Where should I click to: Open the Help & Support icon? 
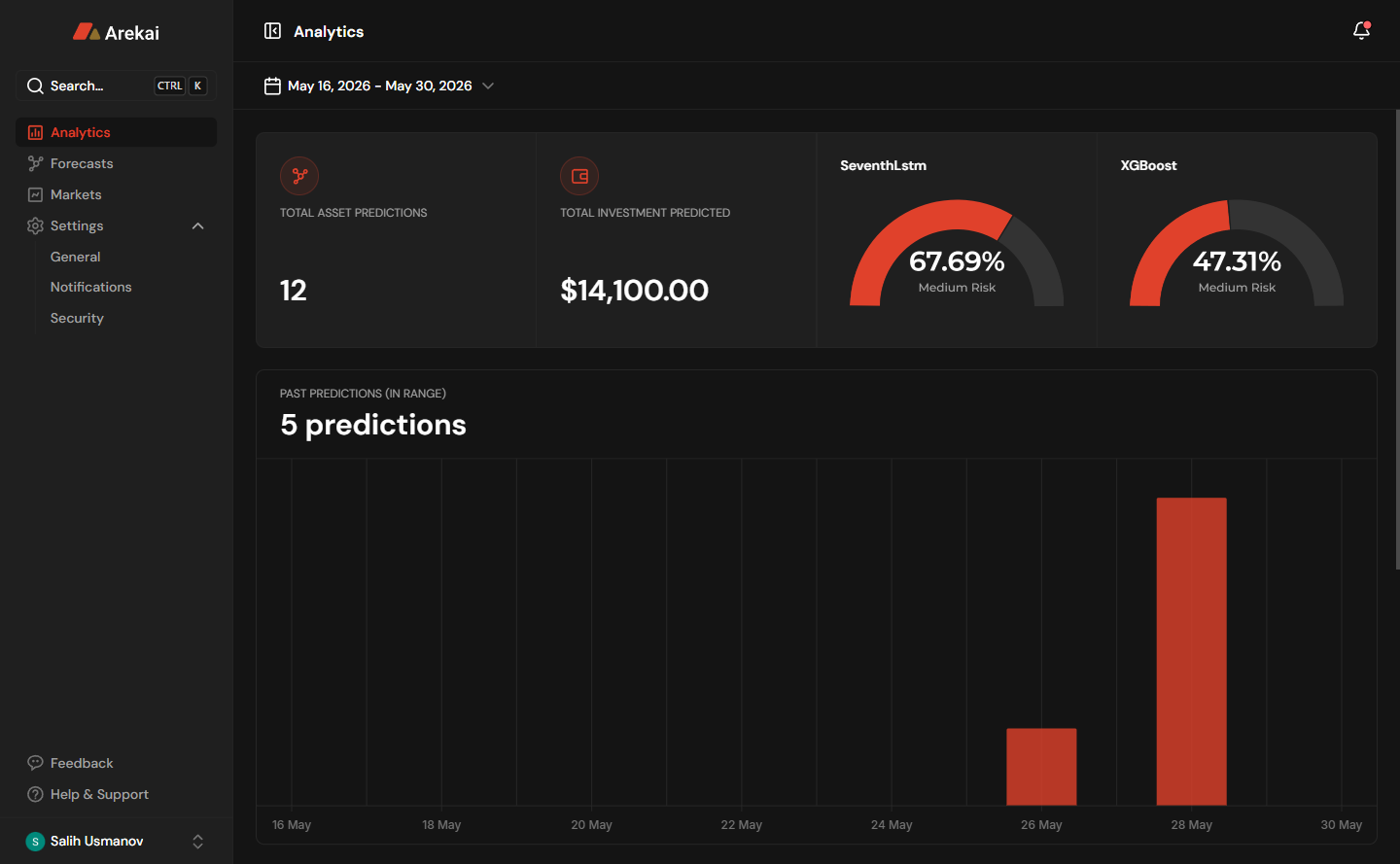point(35,794)
